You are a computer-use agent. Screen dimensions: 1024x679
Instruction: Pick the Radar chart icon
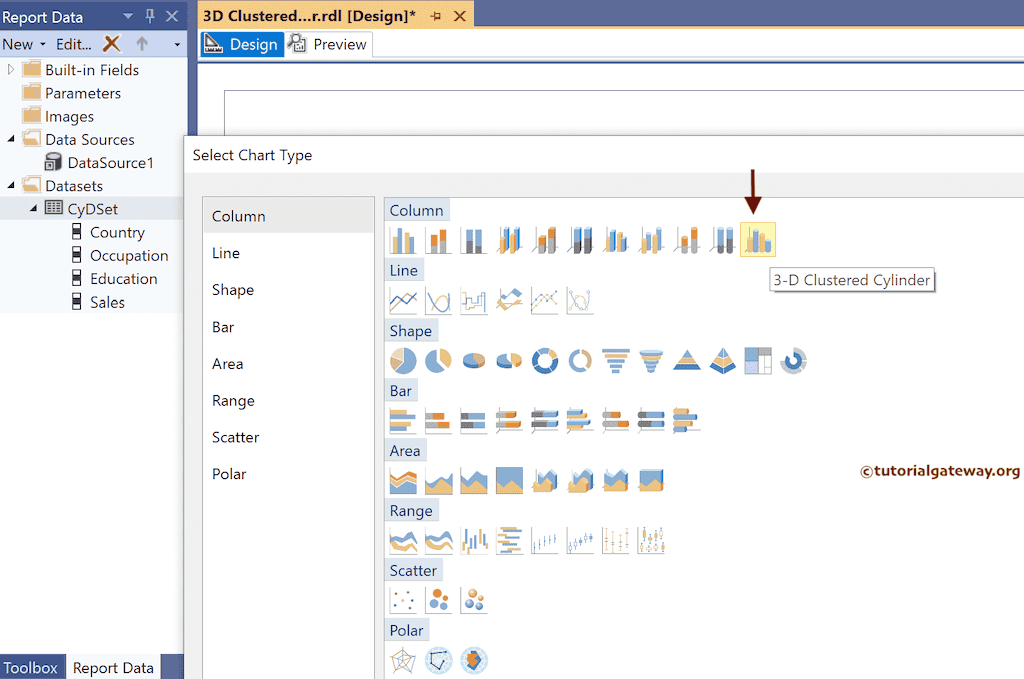pyautogui.click(x=403, y=661)
